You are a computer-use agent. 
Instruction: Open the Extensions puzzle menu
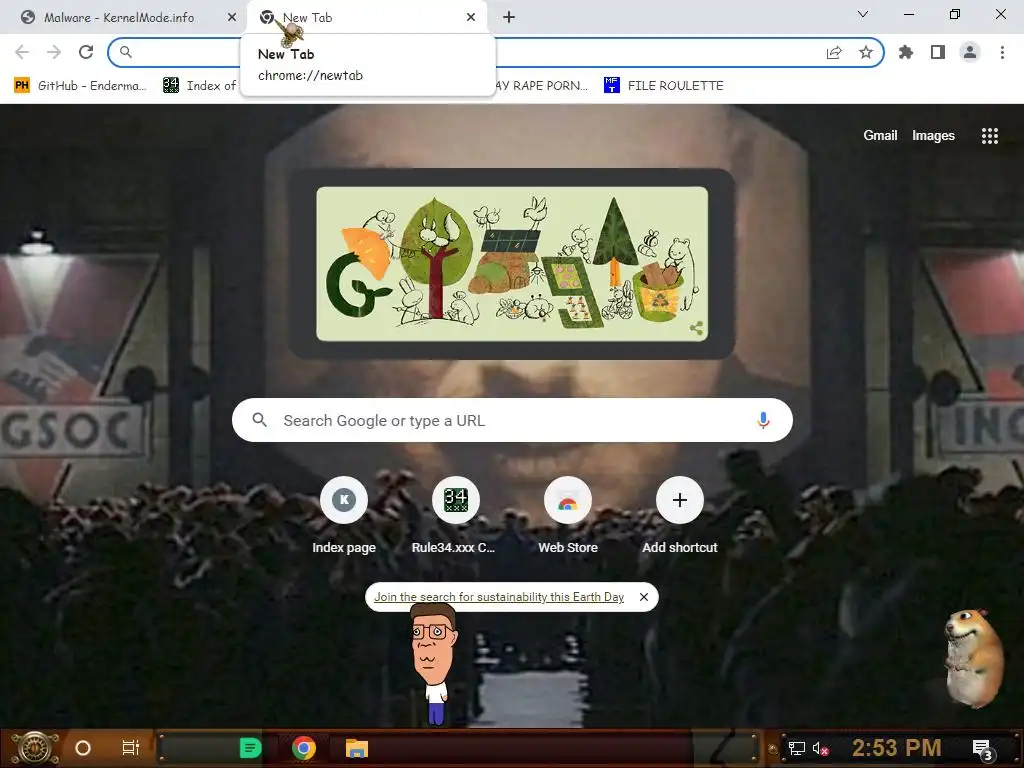click(x=906, y=52)
